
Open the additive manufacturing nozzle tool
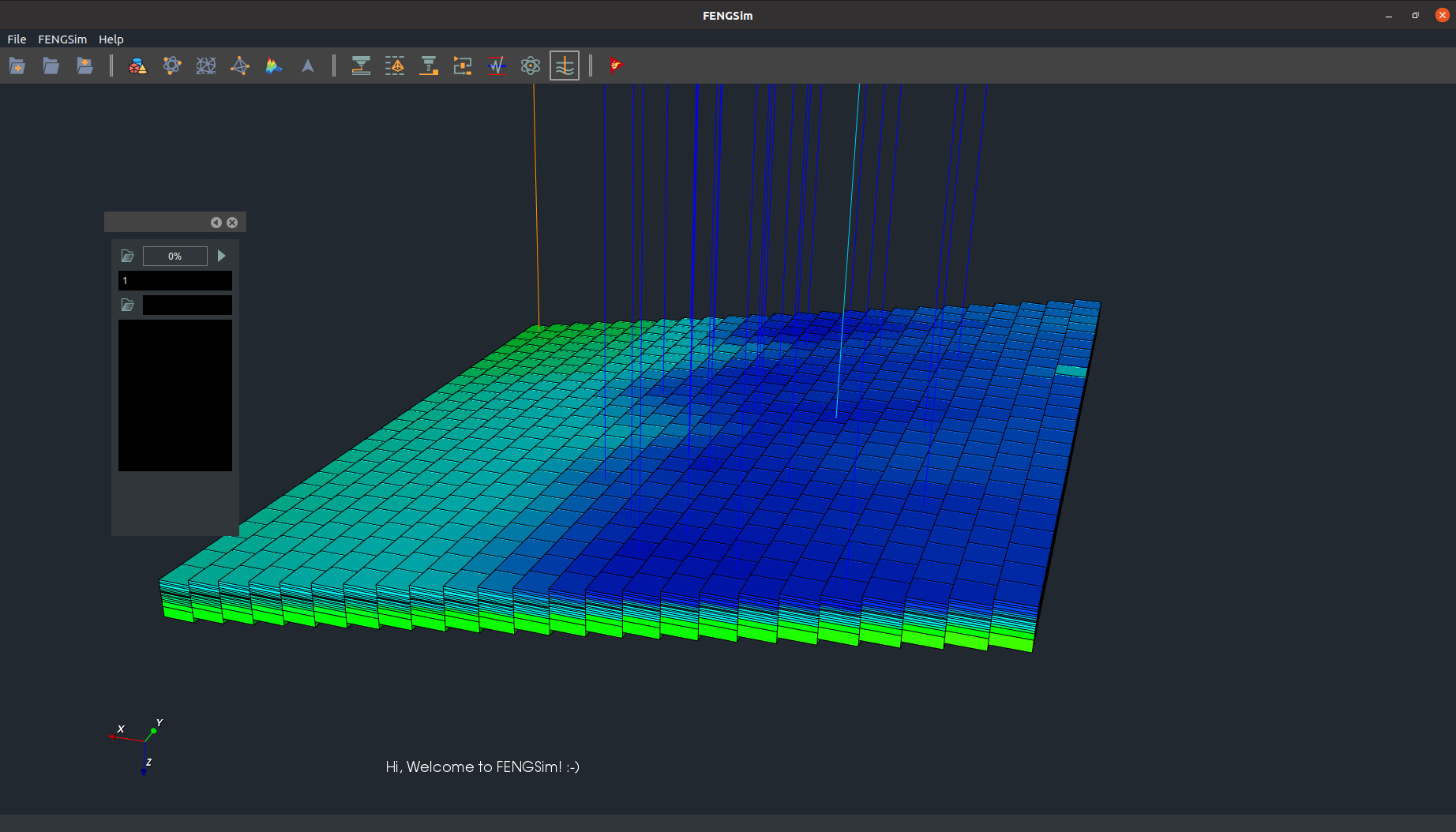pyautogui.click(x=361, y=66)
